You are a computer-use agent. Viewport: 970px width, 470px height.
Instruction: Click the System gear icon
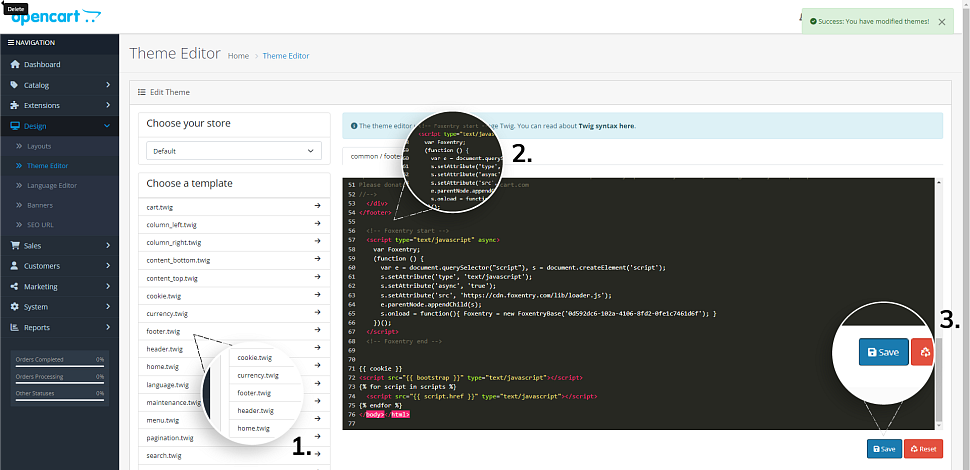(x=15, y=307)
